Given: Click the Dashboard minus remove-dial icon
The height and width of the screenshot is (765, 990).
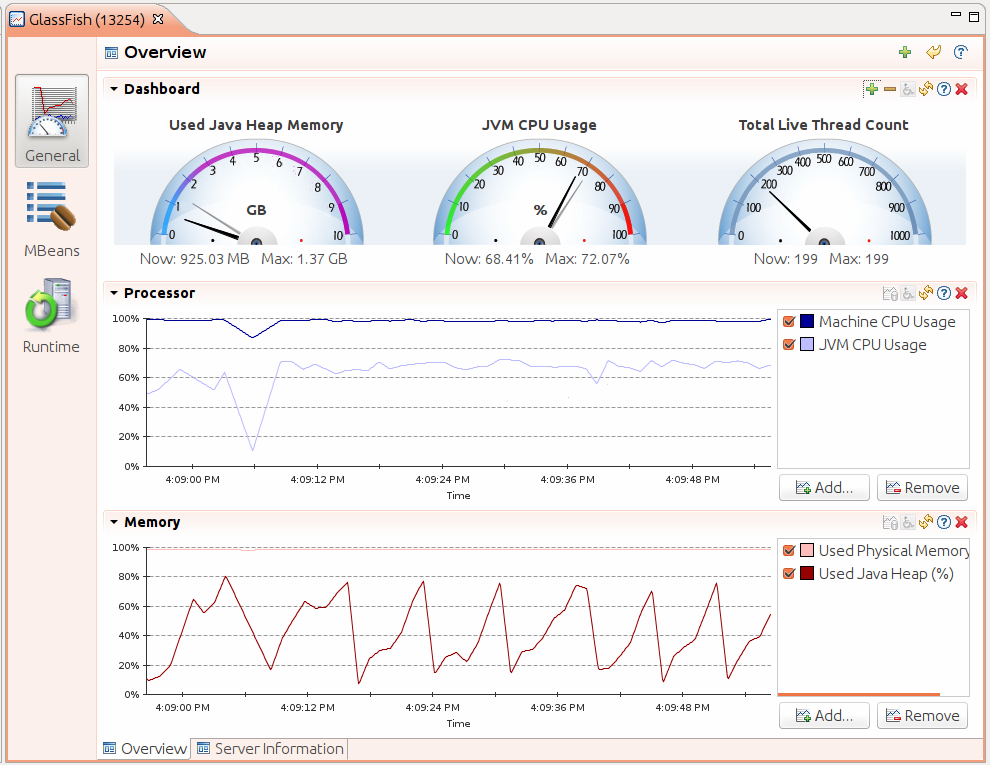Looking at the screenshot, I should point(890,89).
